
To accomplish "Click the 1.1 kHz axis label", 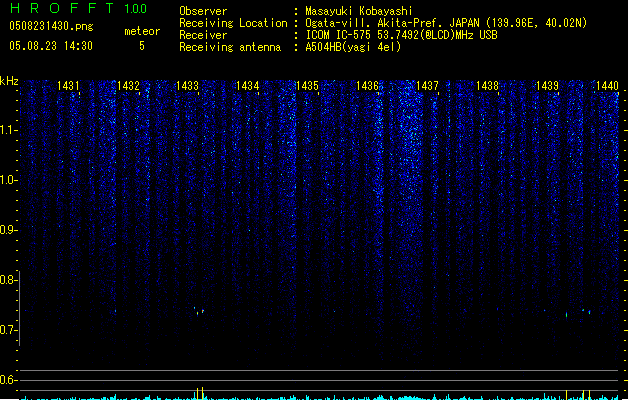I will pos(8,130).
